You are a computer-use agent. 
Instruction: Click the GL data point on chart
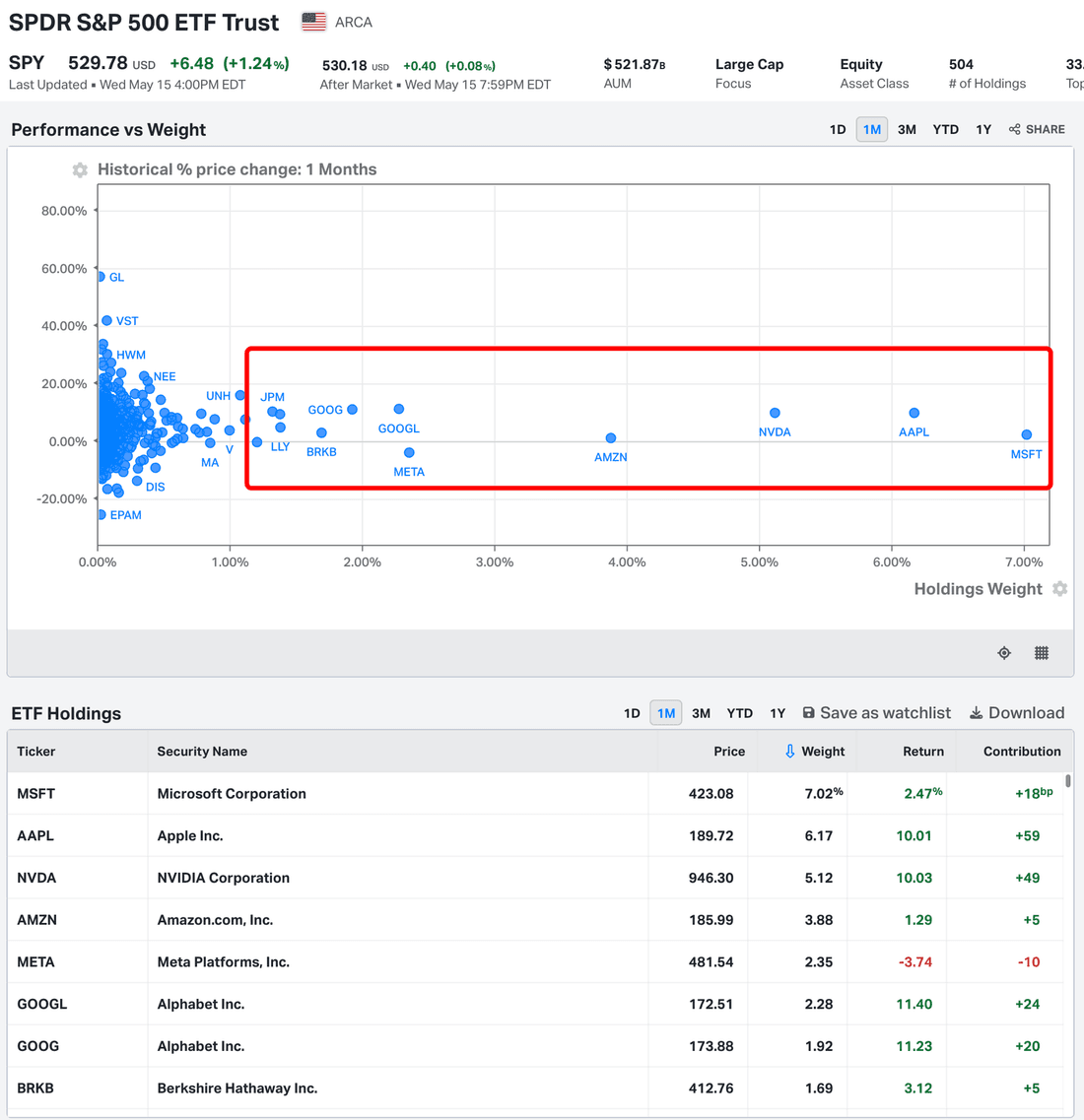(102, 277)
